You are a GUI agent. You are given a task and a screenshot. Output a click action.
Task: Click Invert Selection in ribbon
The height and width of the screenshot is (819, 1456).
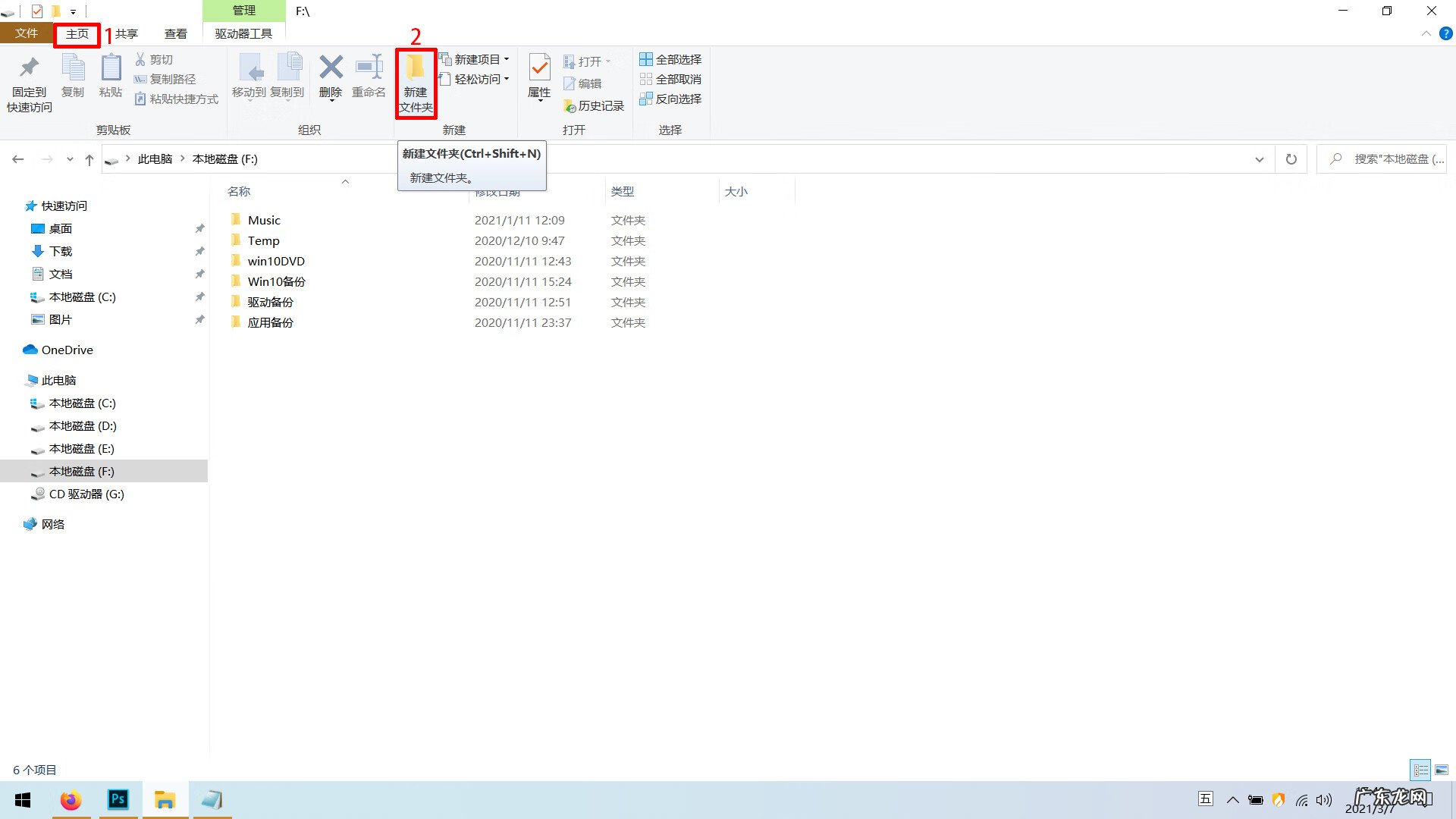tap(670, 99)
